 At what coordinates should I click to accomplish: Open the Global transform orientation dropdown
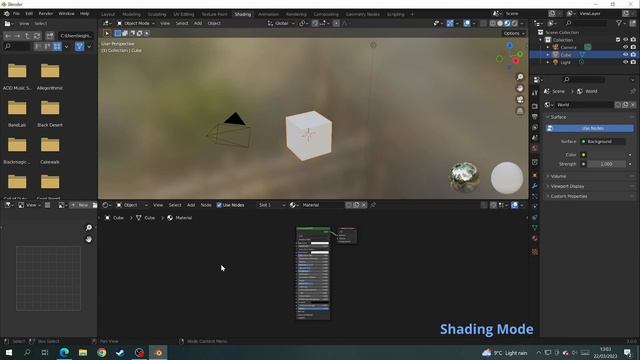[x=282, y=23]
